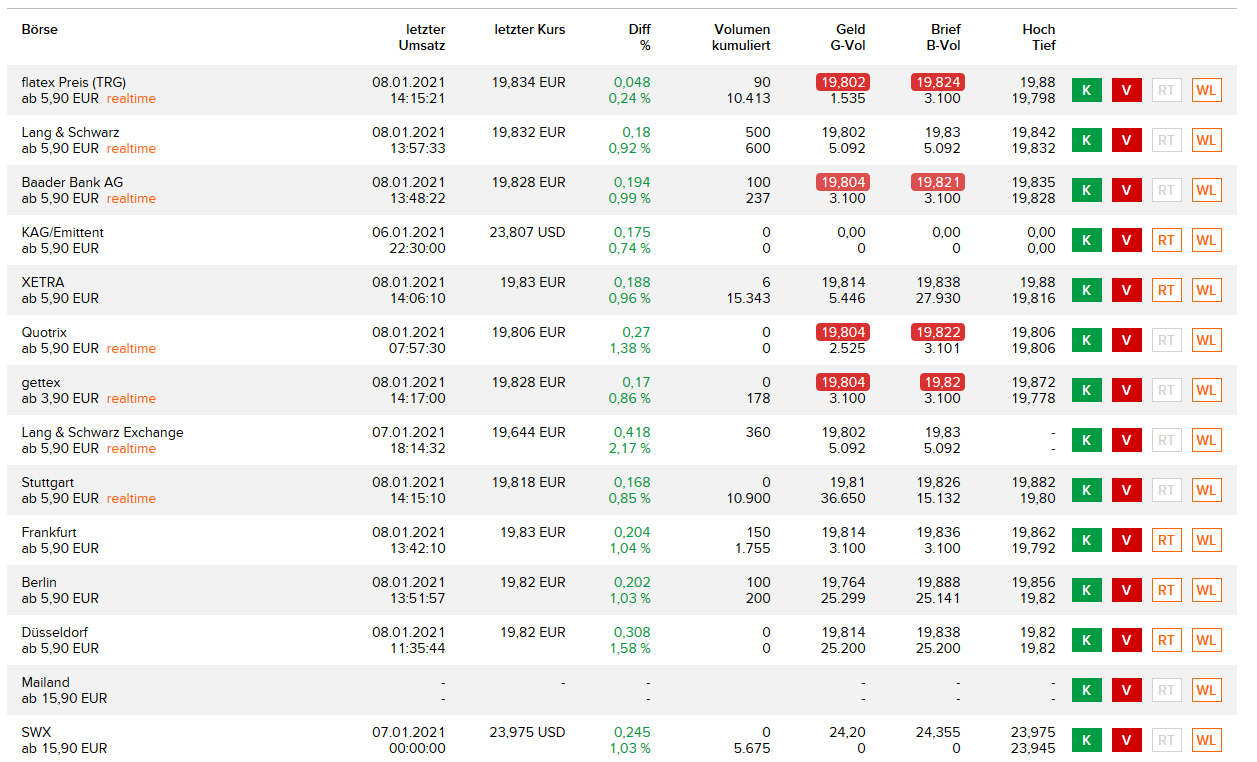Image resolution: width=1257 pixels, height=762 pixels.
Task: Click red V button for Lang & Schwarz Exchange
Action: click(1126, 440)
